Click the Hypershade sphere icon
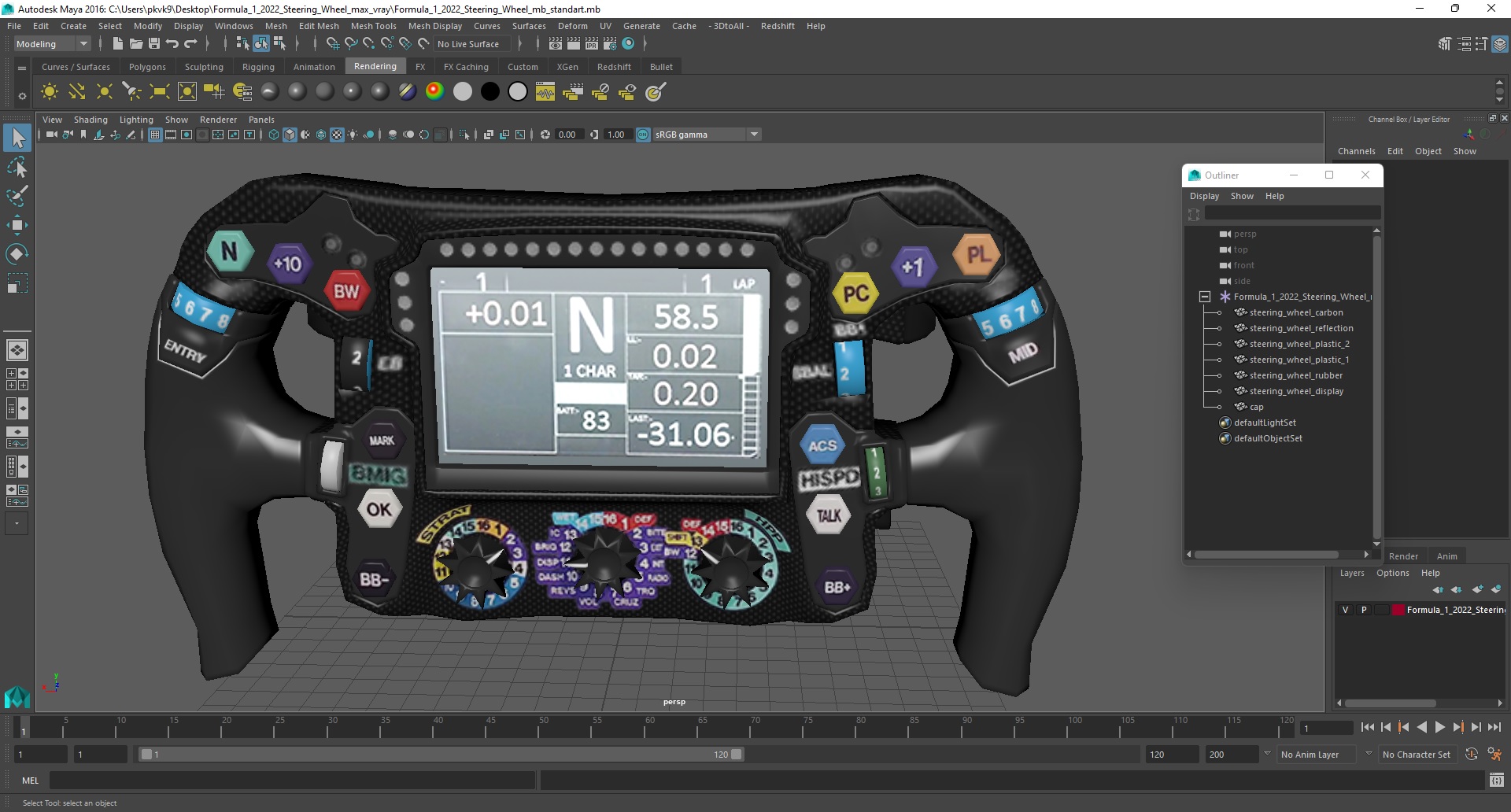 628,44
